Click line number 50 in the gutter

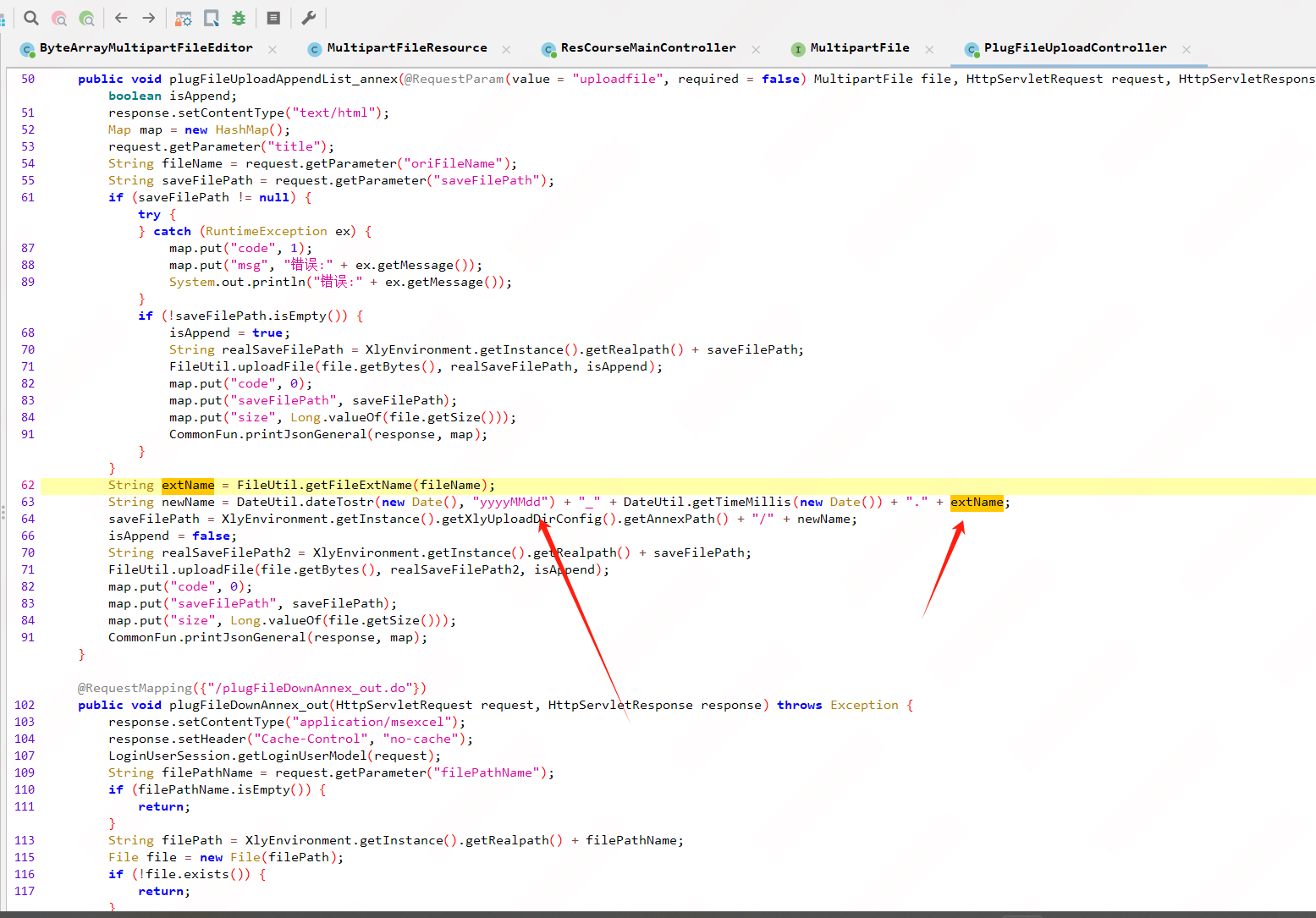point(28,79)
